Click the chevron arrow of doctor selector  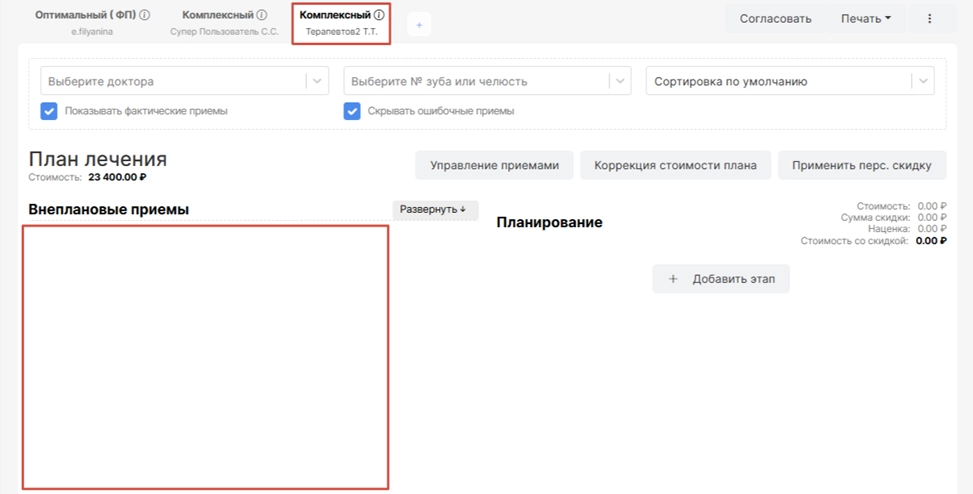pyautogui.click(x=317, y=81)
